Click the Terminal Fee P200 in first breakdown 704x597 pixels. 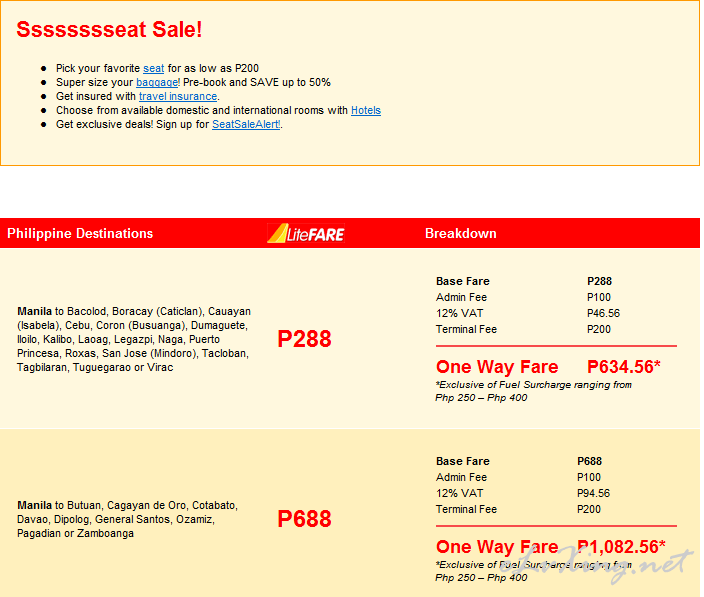[599, 329]
